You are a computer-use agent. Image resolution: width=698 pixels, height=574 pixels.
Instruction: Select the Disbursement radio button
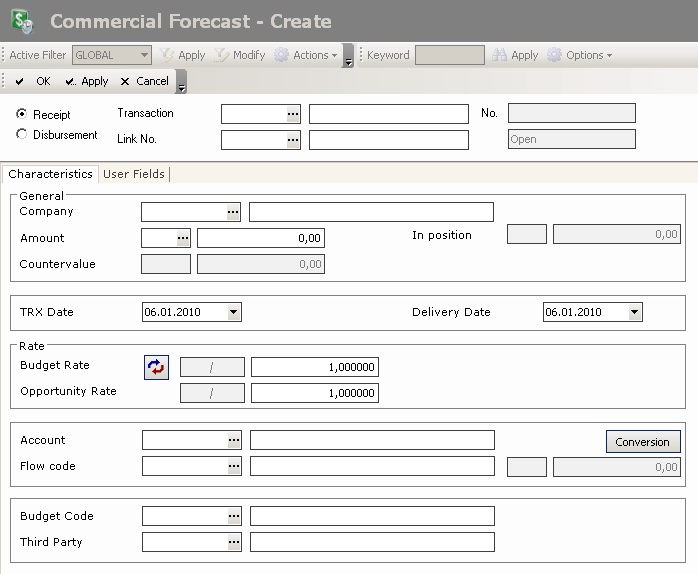tap(22, 134)
